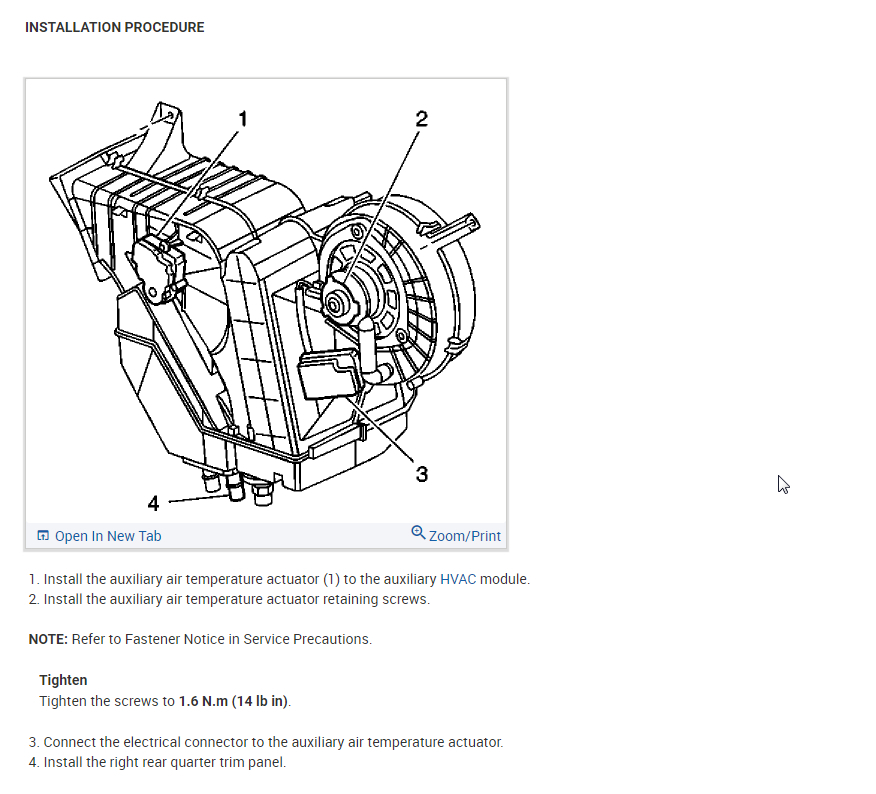Image resolution: width=876 pixels, height=794 pixels.
Task: Click step 4 about rear quarter trim panel
Action: tap(157, 762)
